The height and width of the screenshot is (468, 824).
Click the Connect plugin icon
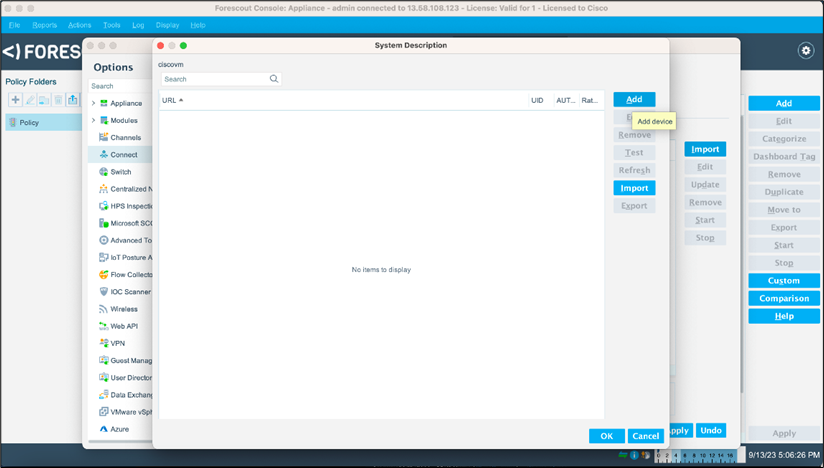[x=104, y=154]
